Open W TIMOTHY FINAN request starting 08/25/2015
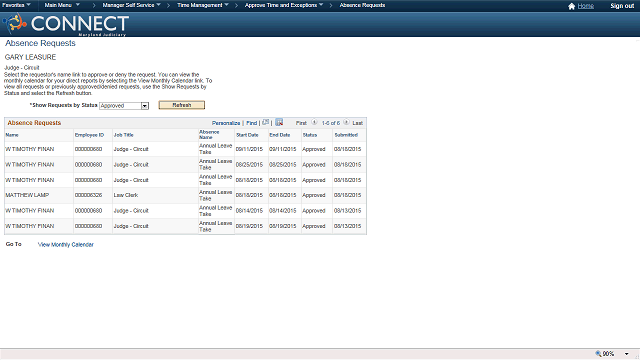The image size is (640, 360). (29, 165)
